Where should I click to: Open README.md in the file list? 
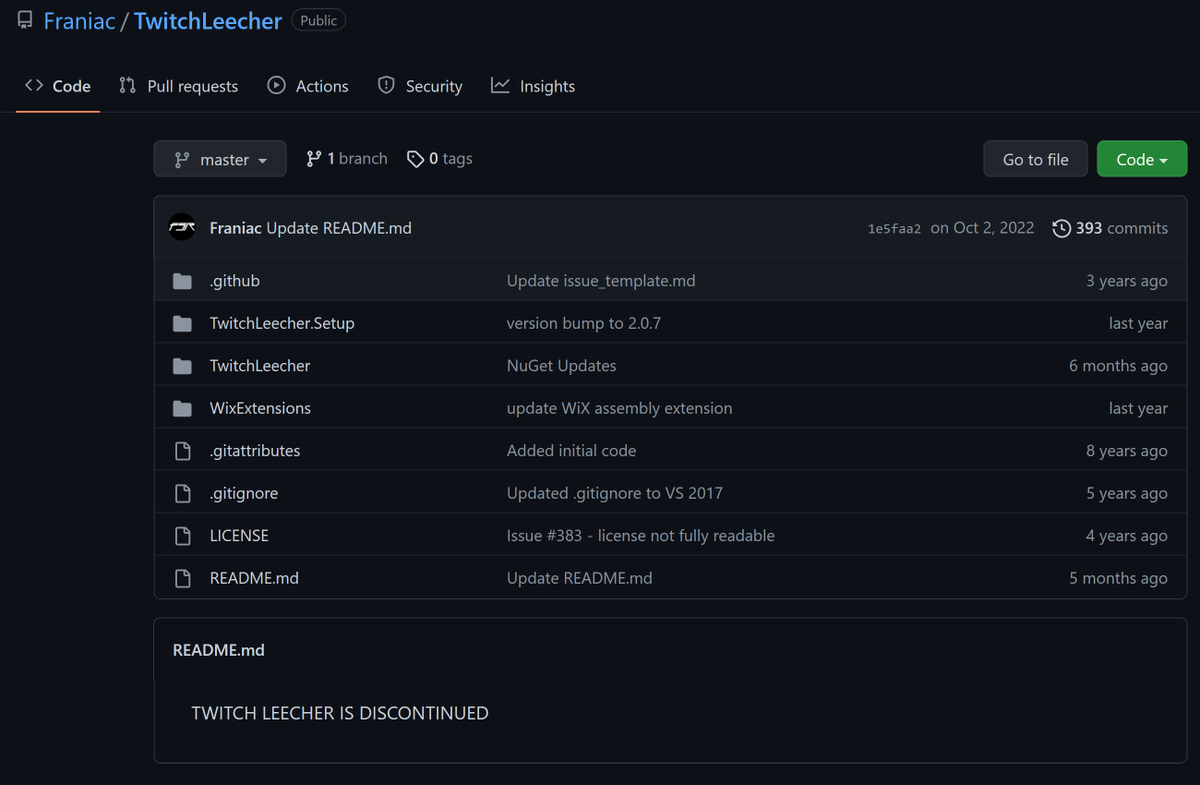tap(254, 578)
